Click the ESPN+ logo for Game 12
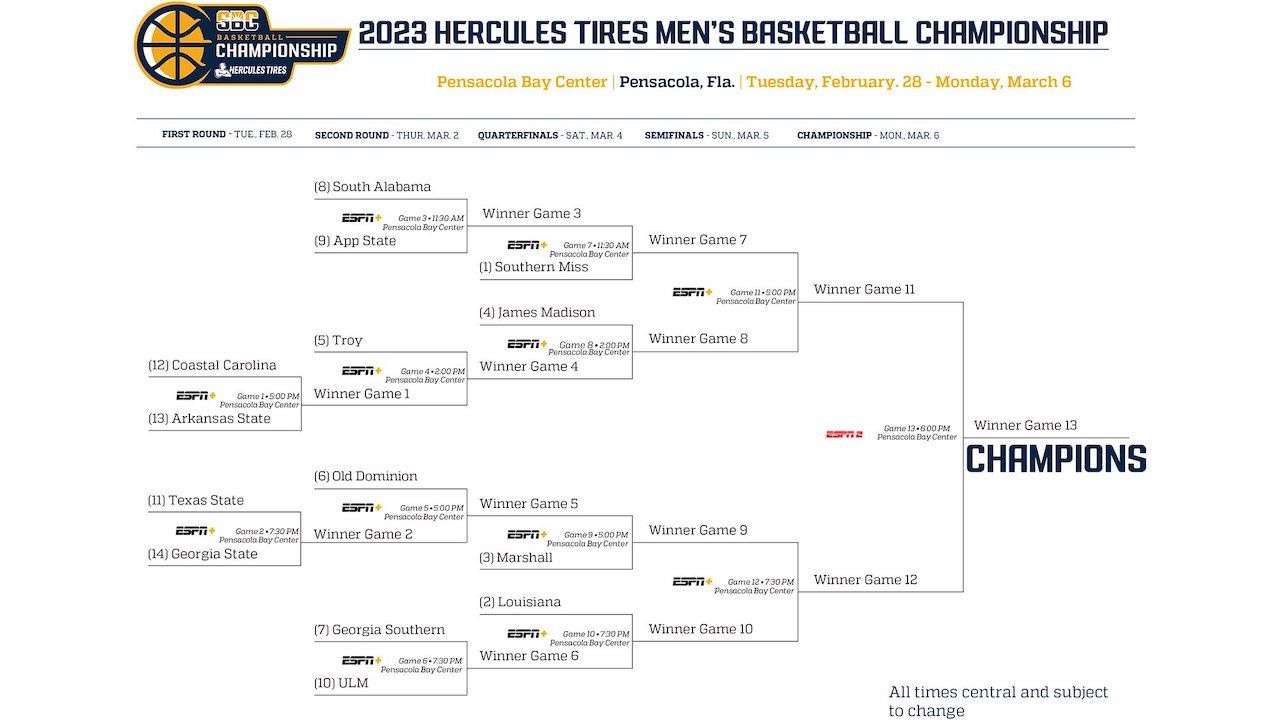Image resolution: width=1280 pixels, height=720 pixels. pyautogui.click(x=692, y=582)
